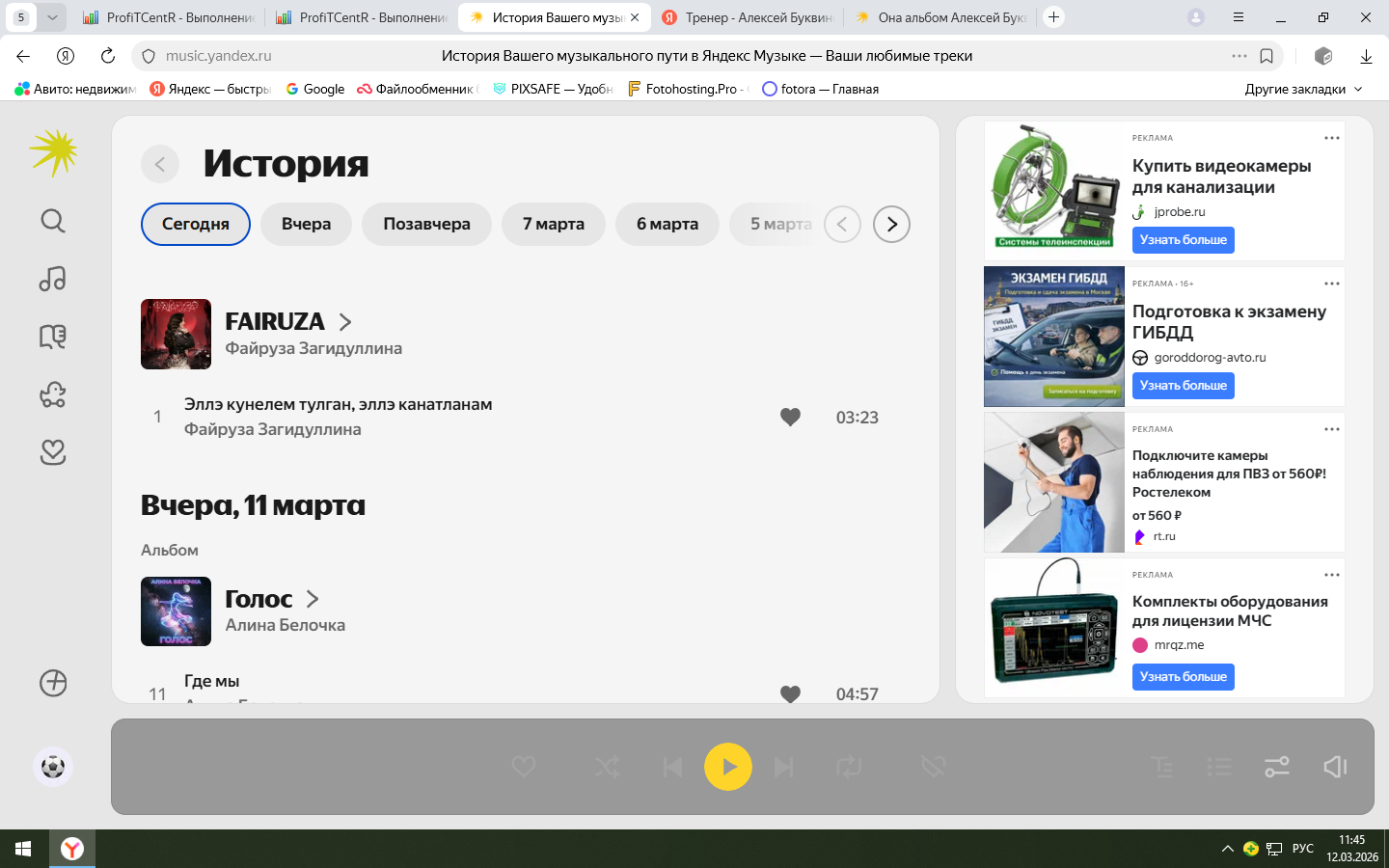Open the books and podcasts sidebar icon

point(53,337)
